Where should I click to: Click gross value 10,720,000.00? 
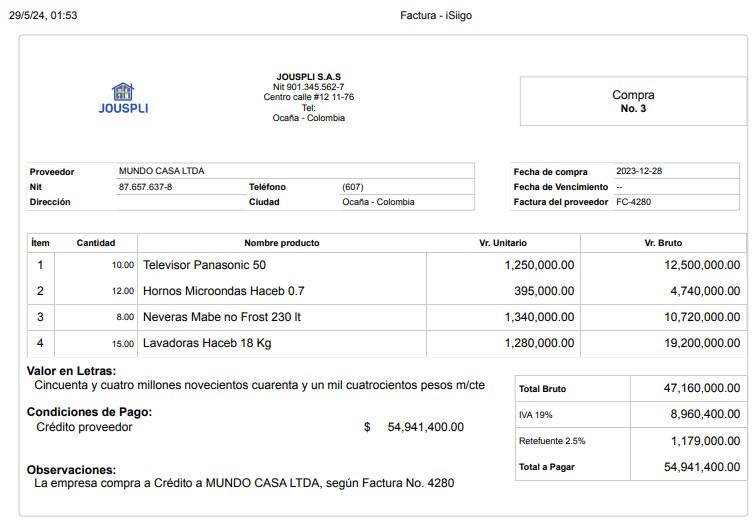[x=702, y=317]
